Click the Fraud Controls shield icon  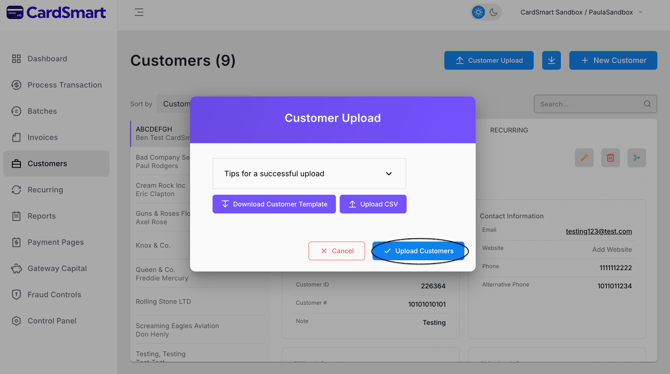tap(16, 294)
